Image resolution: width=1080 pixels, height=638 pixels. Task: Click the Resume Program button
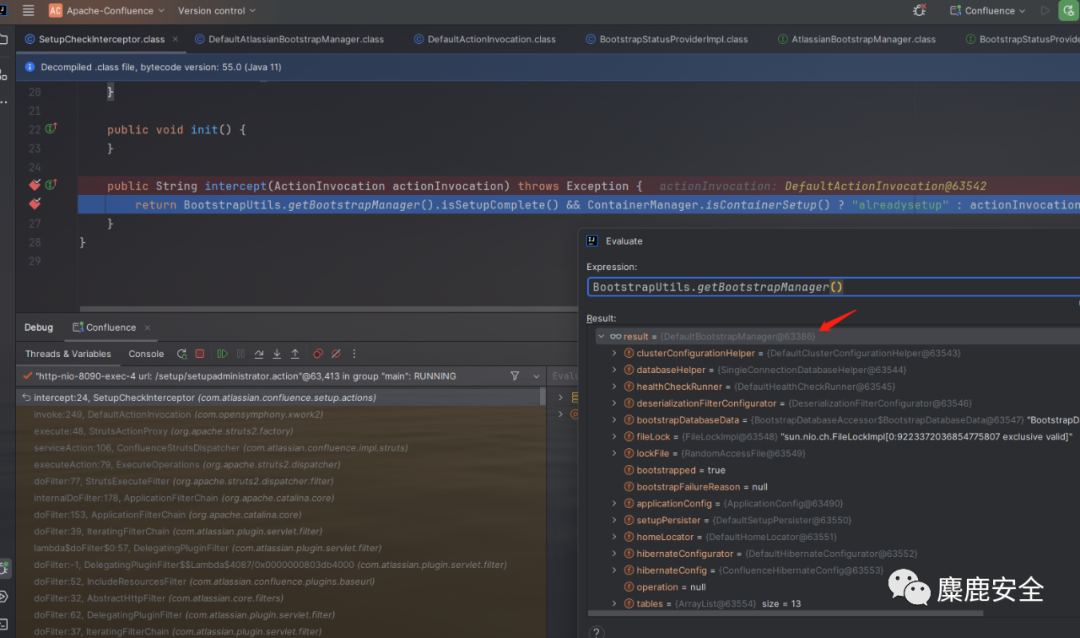[x=222, y=353]
